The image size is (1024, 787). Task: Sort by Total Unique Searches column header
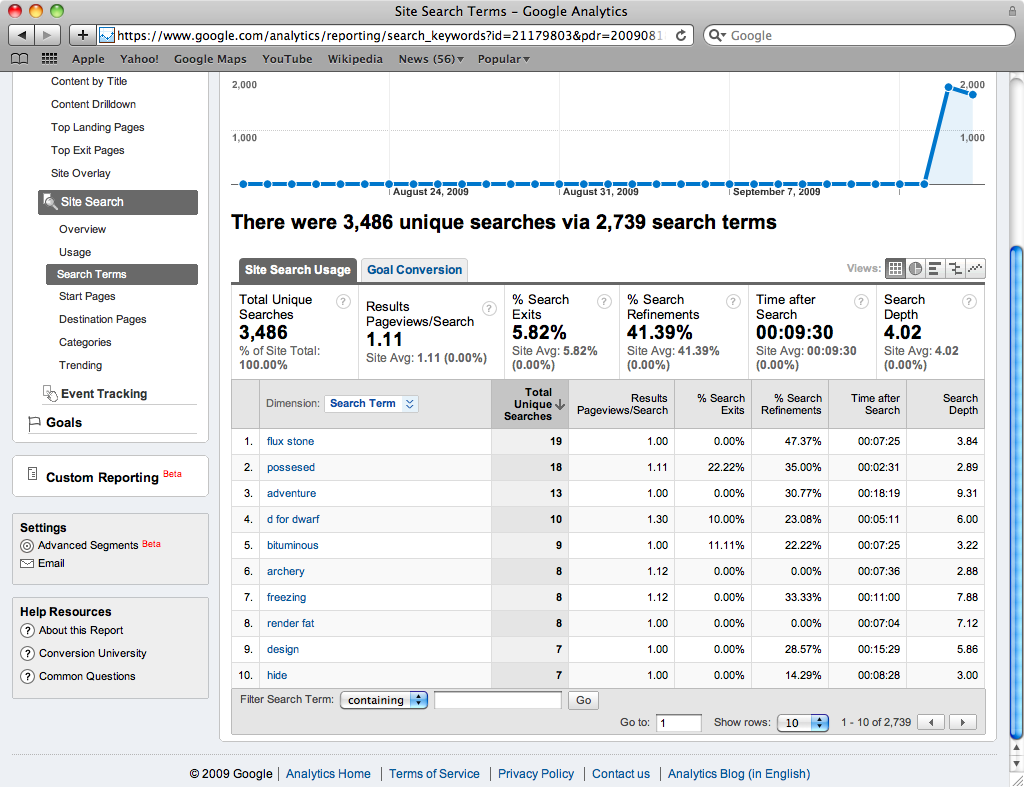(x=530, y=404)
